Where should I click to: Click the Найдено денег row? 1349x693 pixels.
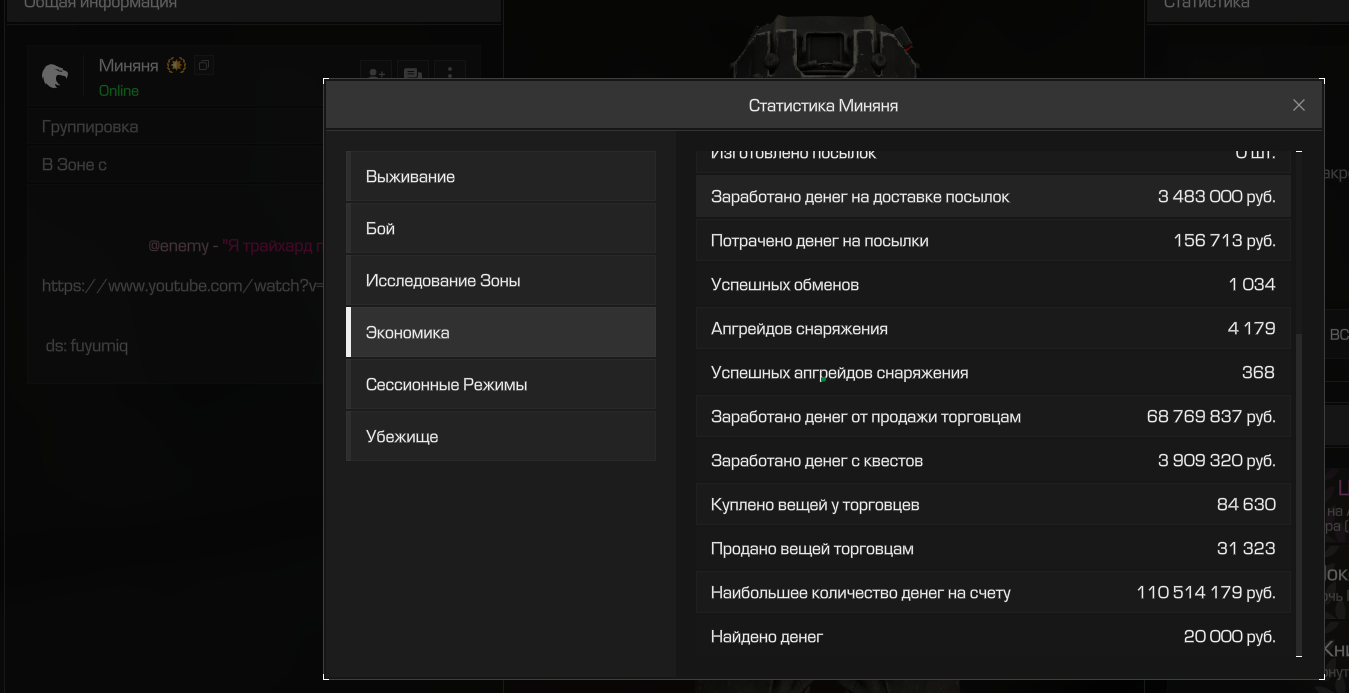tap(992, 637)
